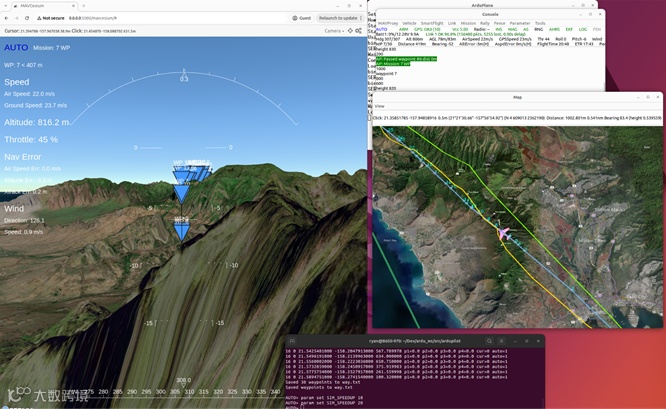Open the browser tab search chevron
Image resolution: width=666 pixels, height=409 pixels.
tap(6, 6)
